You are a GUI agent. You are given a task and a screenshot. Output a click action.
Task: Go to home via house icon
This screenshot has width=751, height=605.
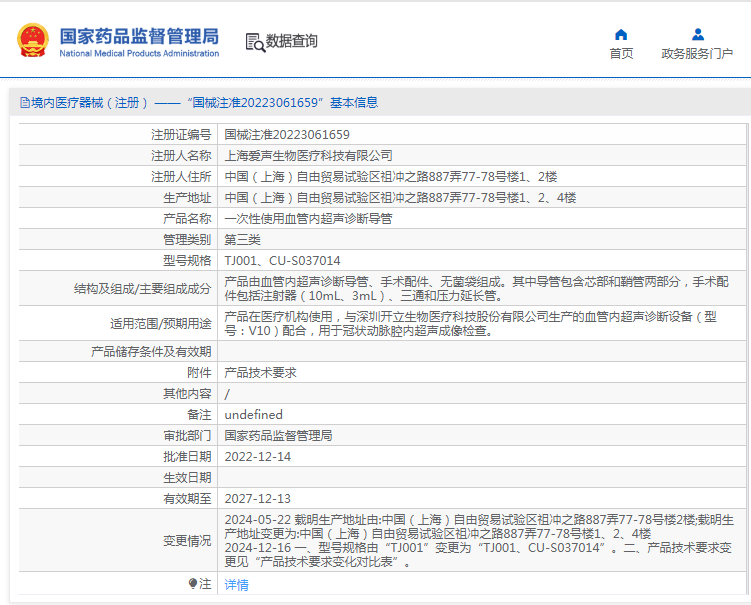pos(621,34)
